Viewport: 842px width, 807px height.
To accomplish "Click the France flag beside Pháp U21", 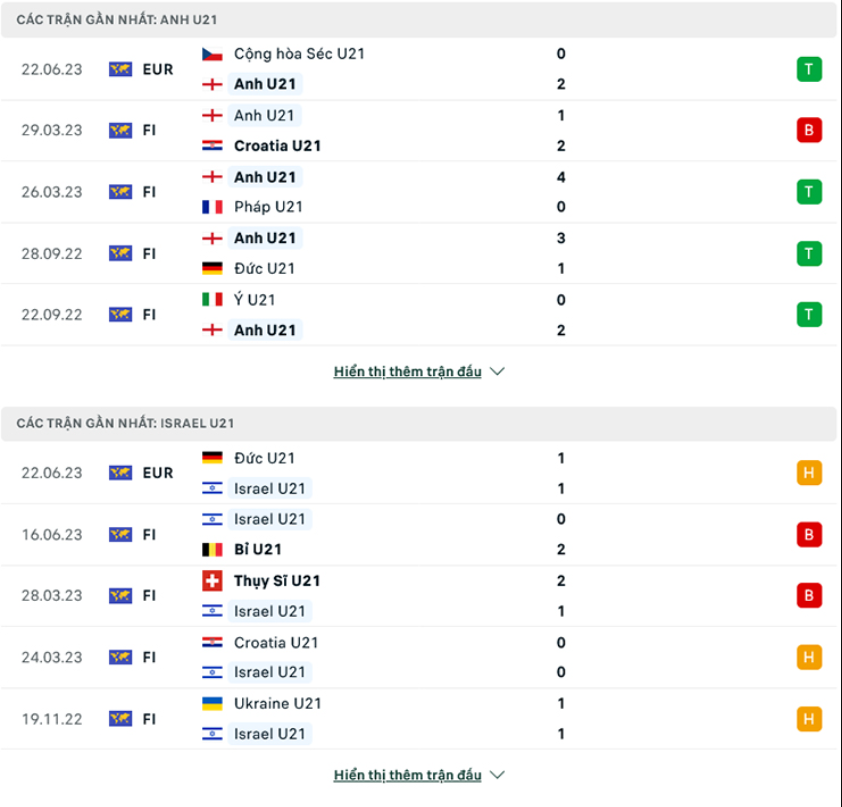I will coord(212,207).
